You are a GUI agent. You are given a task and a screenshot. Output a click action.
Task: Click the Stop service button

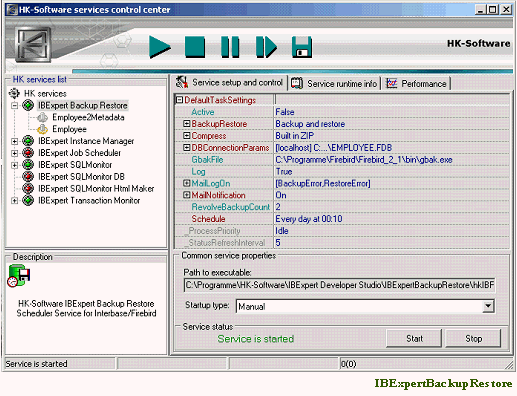473,338
